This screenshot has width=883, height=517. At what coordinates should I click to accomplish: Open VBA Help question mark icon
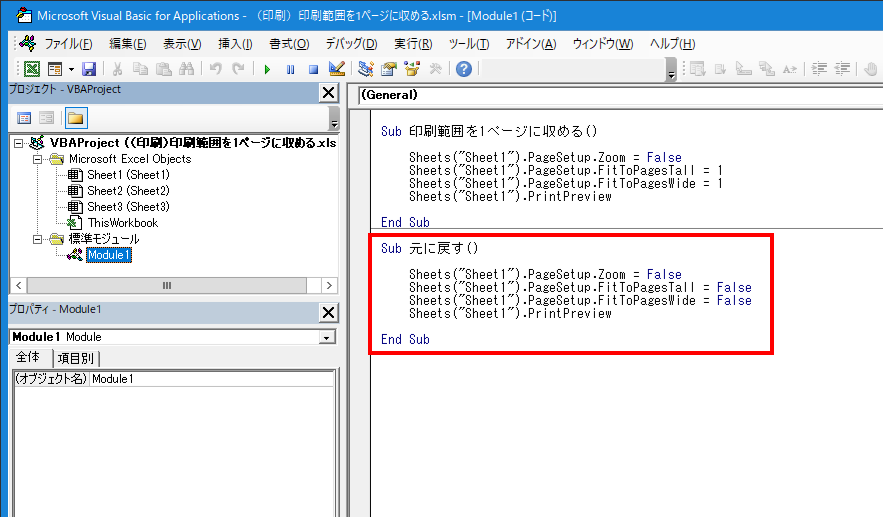tap(463, 69)
